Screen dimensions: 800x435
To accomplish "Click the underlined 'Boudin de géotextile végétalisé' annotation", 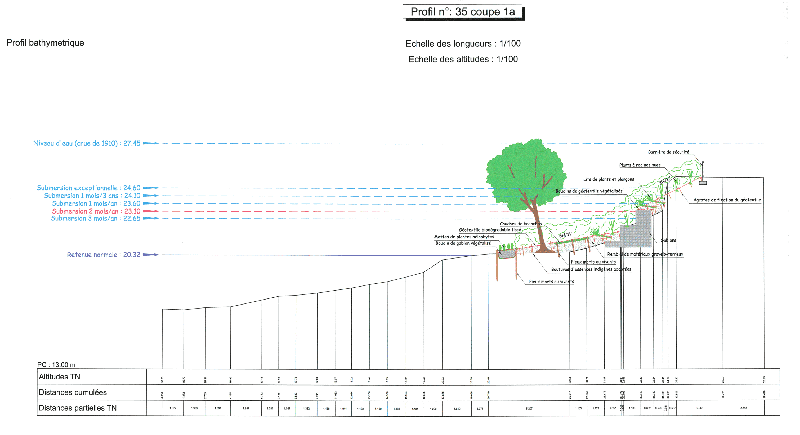I will pos(589,191).
